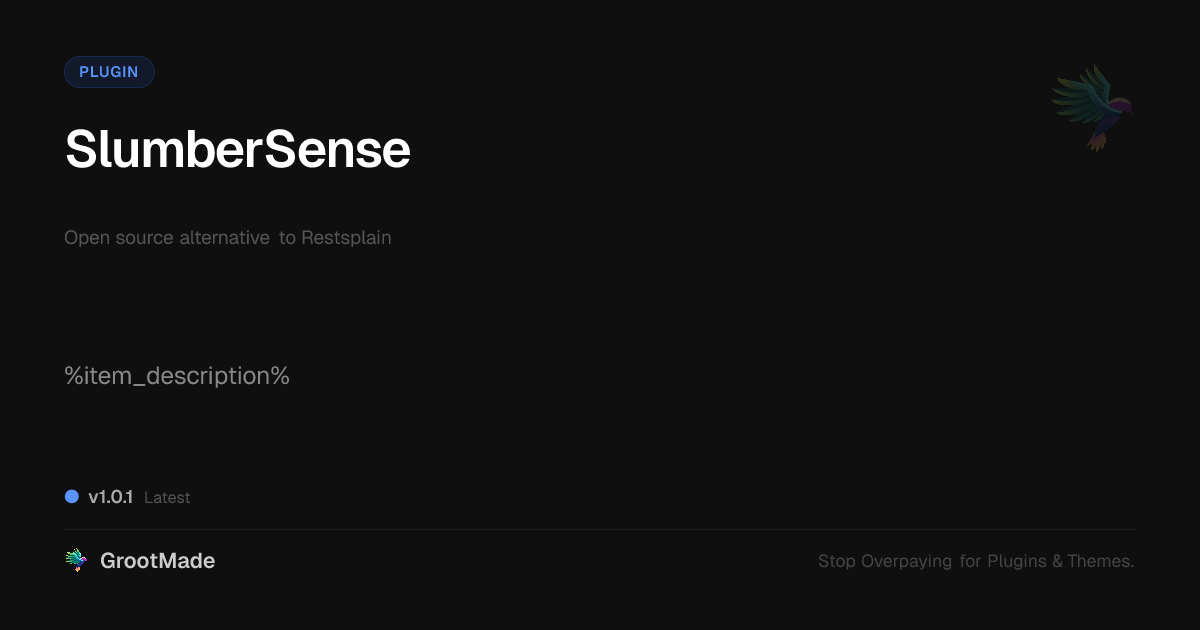Select the %item_description% placeholder text
This screenshot has width=1200, height=630.
click(177, 376)
